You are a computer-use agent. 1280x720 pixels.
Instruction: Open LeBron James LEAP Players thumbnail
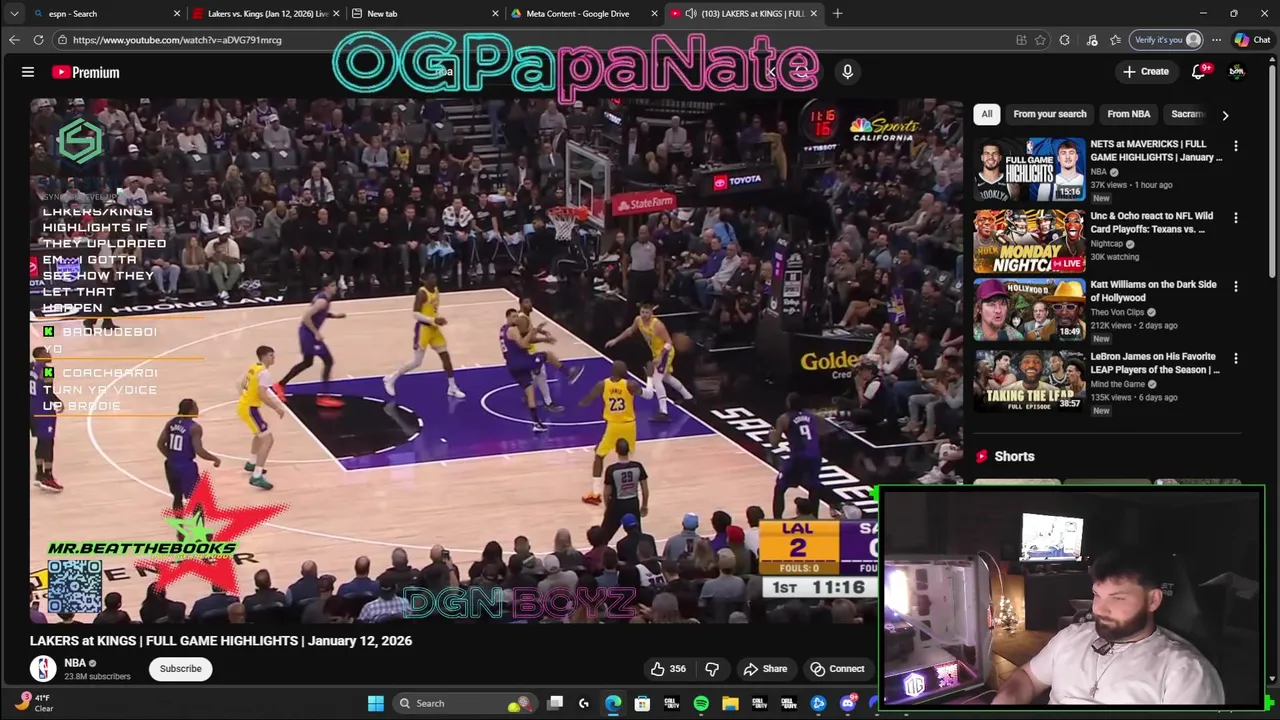pos(1029,382)
